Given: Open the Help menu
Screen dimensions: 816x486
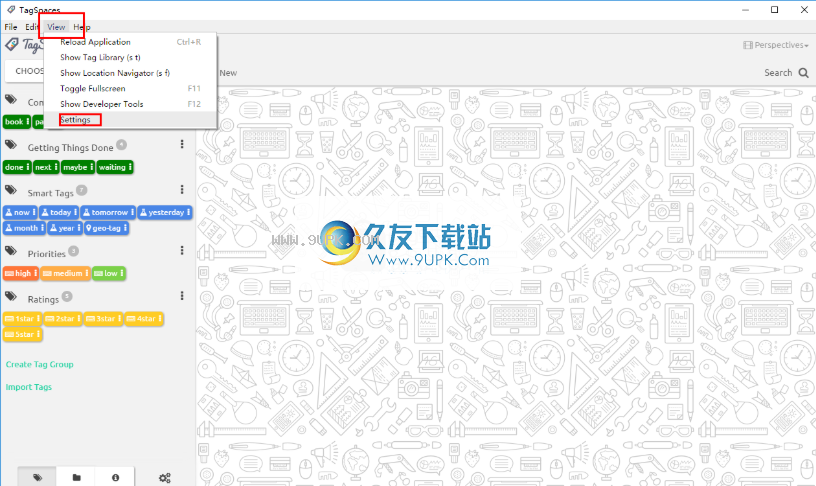Looking at the screenshot, I should (x=82, y=27).
